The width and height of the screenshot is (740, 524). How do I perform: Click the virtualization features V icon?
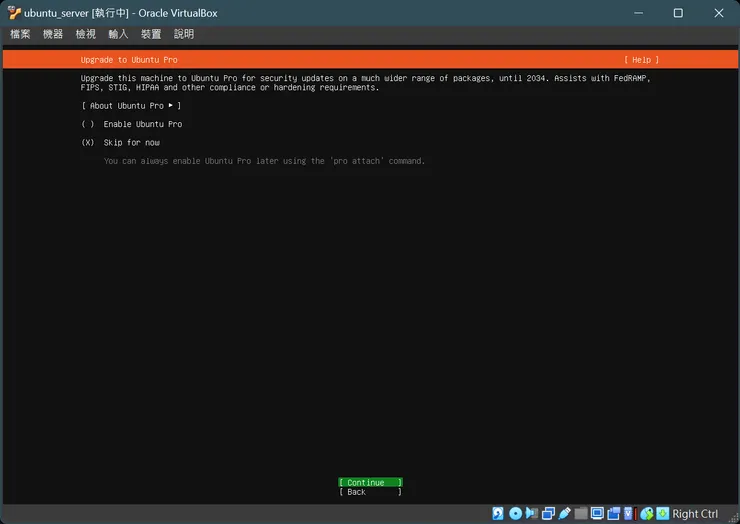point(629,514)
